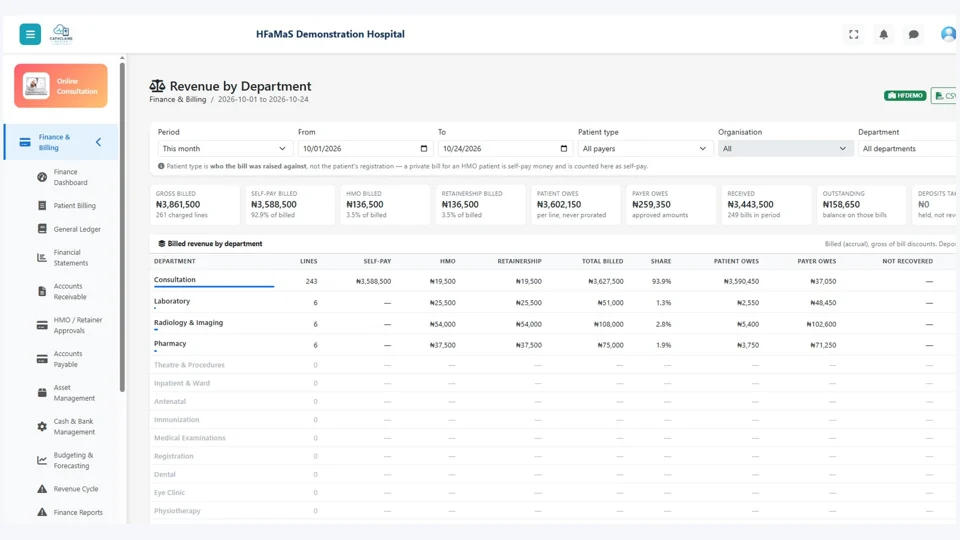The height and width of the screenshot is (540, 960).
Task: Open Finance Reports in sidebar
Action: click(78, 512)
